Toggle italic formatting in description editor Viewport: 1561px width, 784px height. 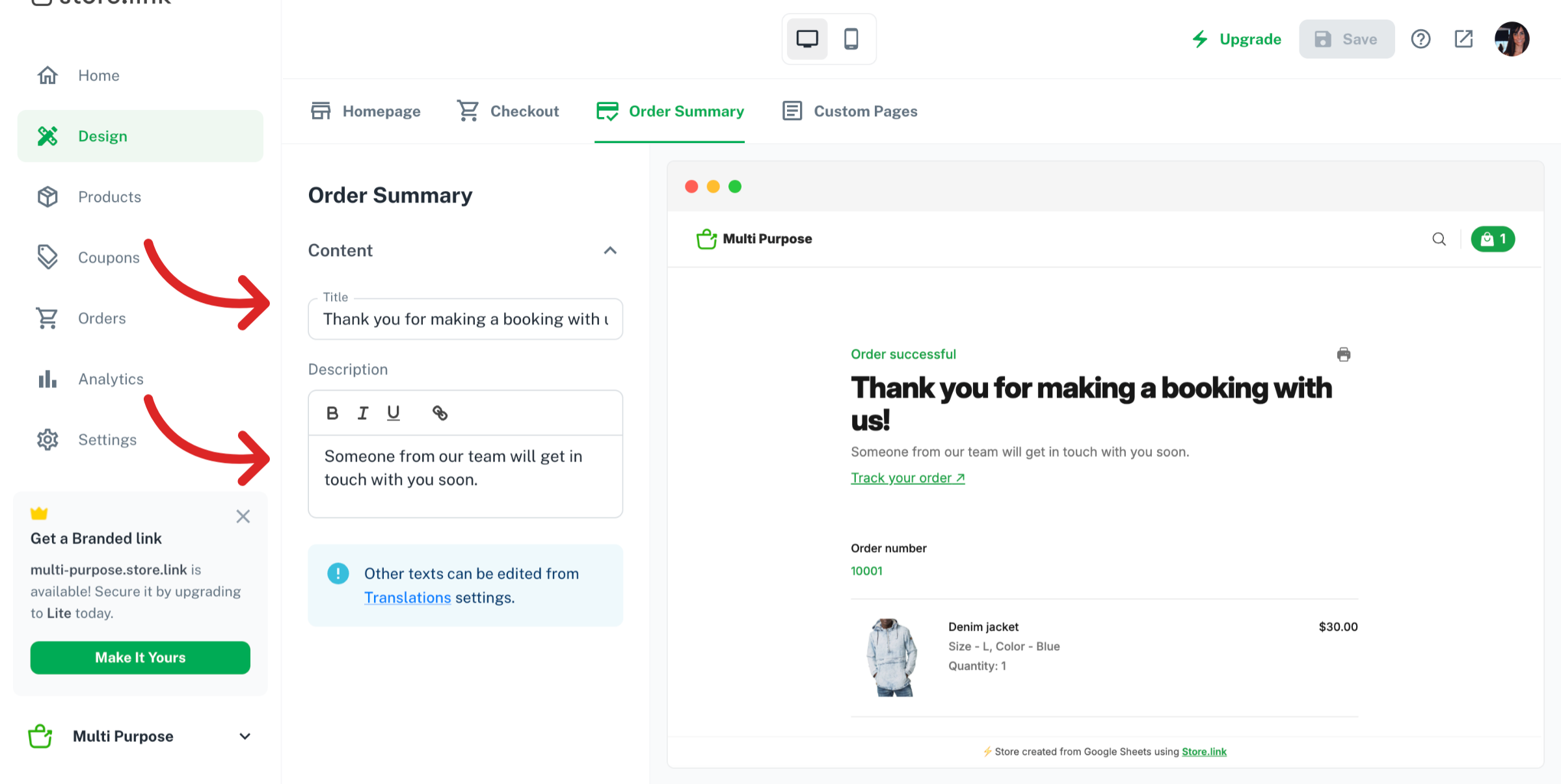(x=363, y=413)
